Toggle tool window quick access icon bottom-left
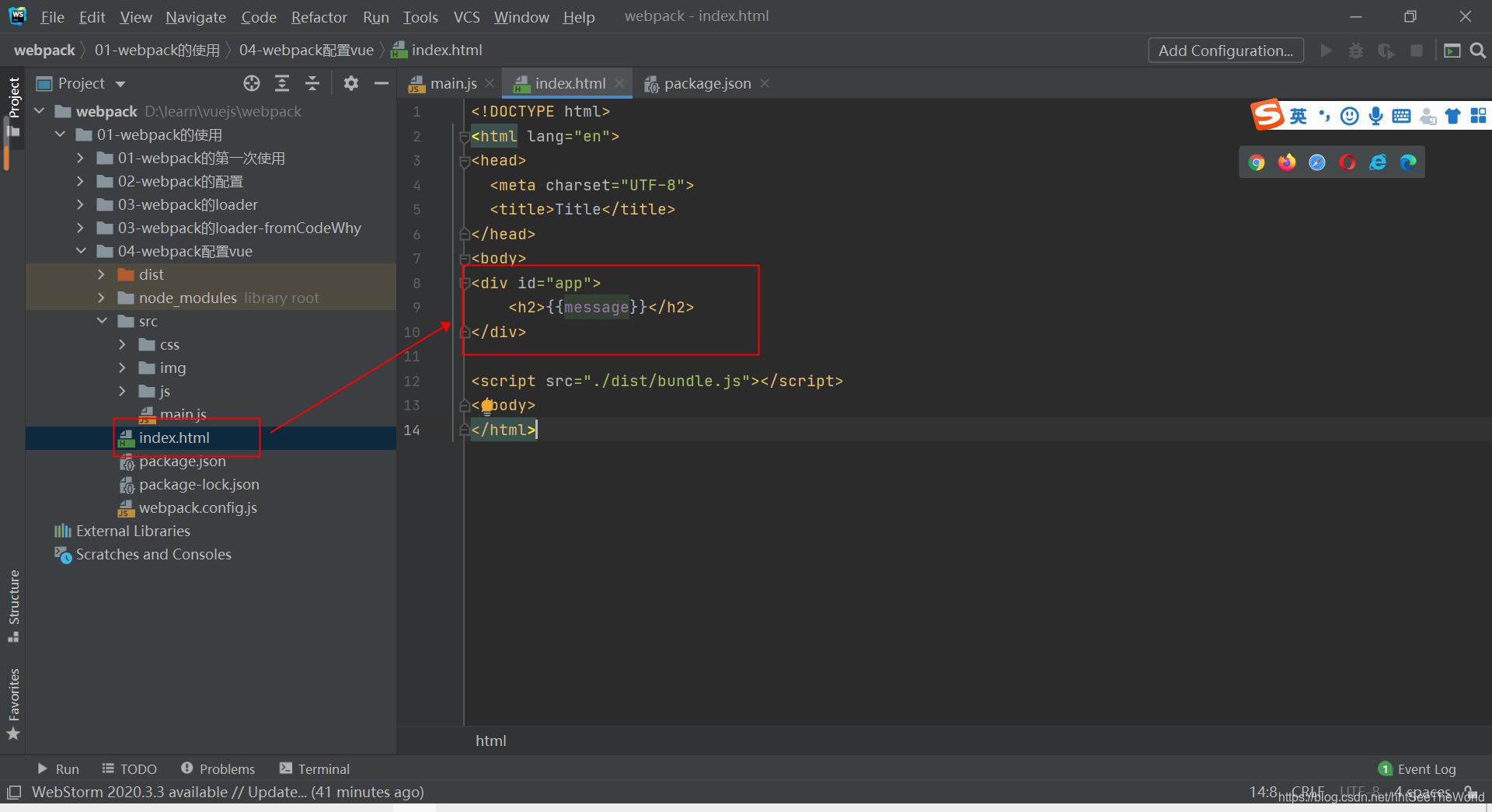The image size is (1492, 812). [14, 793]
